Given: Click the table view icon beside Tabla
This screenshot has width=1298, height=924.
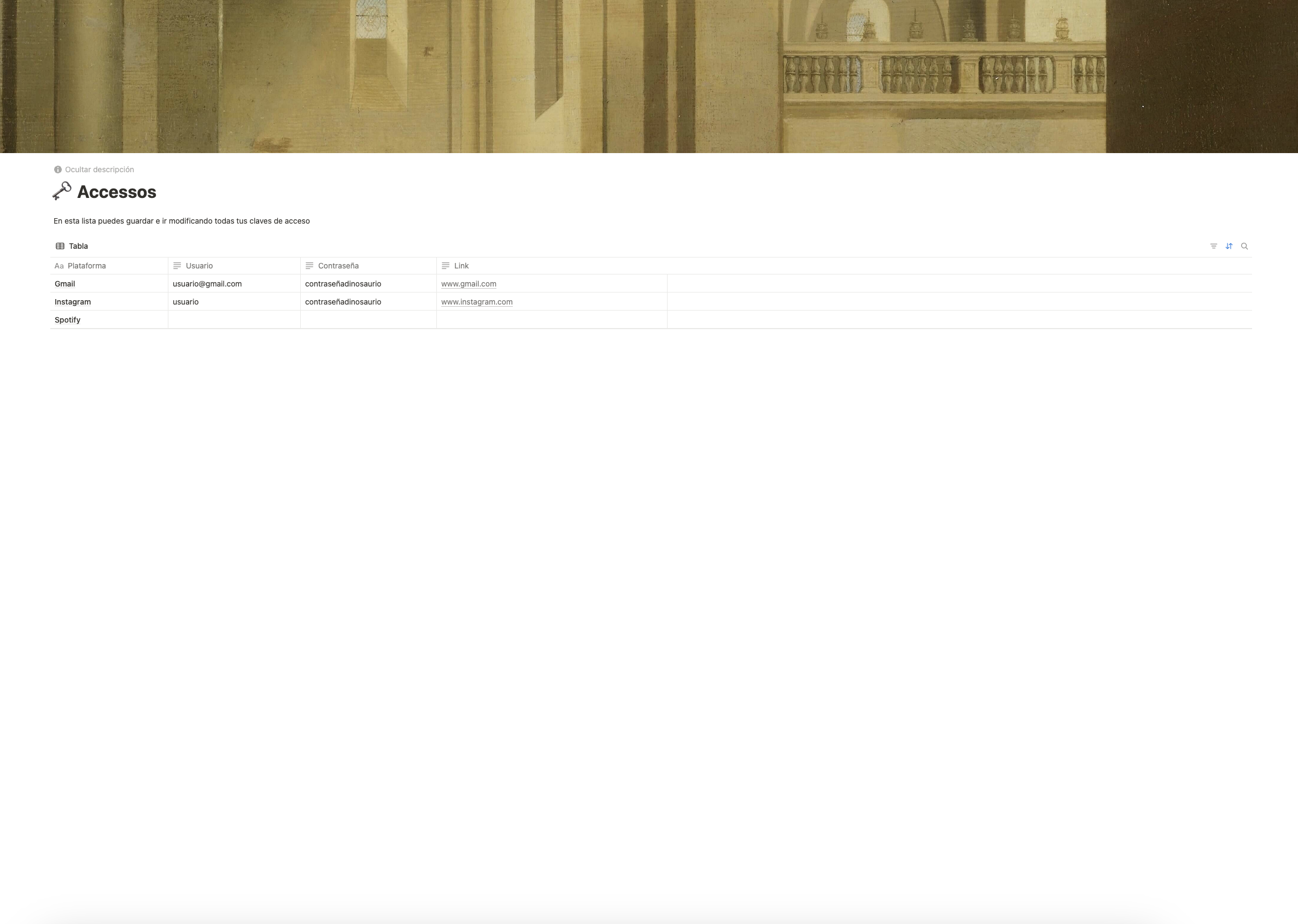Looking at the screenshot, I should (x=60, y=247).
